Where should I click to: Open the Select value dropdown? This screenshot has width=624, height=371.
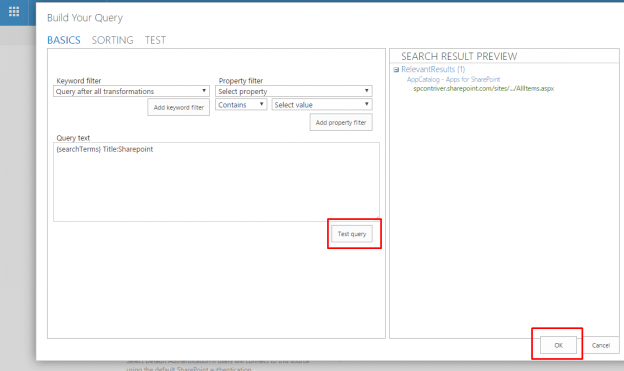coord(322,105)
